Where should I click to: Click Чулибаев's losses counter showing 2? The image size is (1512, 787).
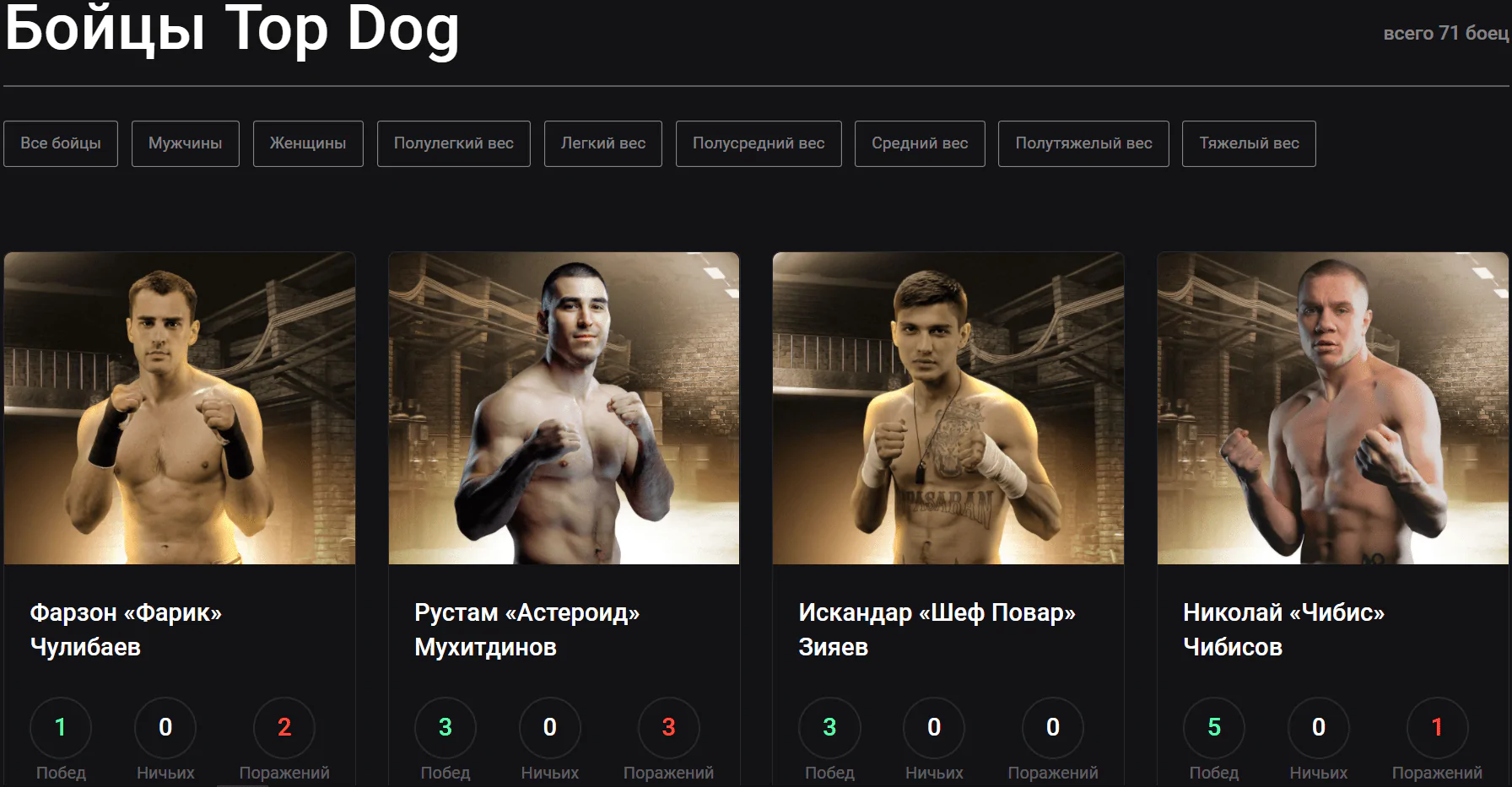(285, 727)
